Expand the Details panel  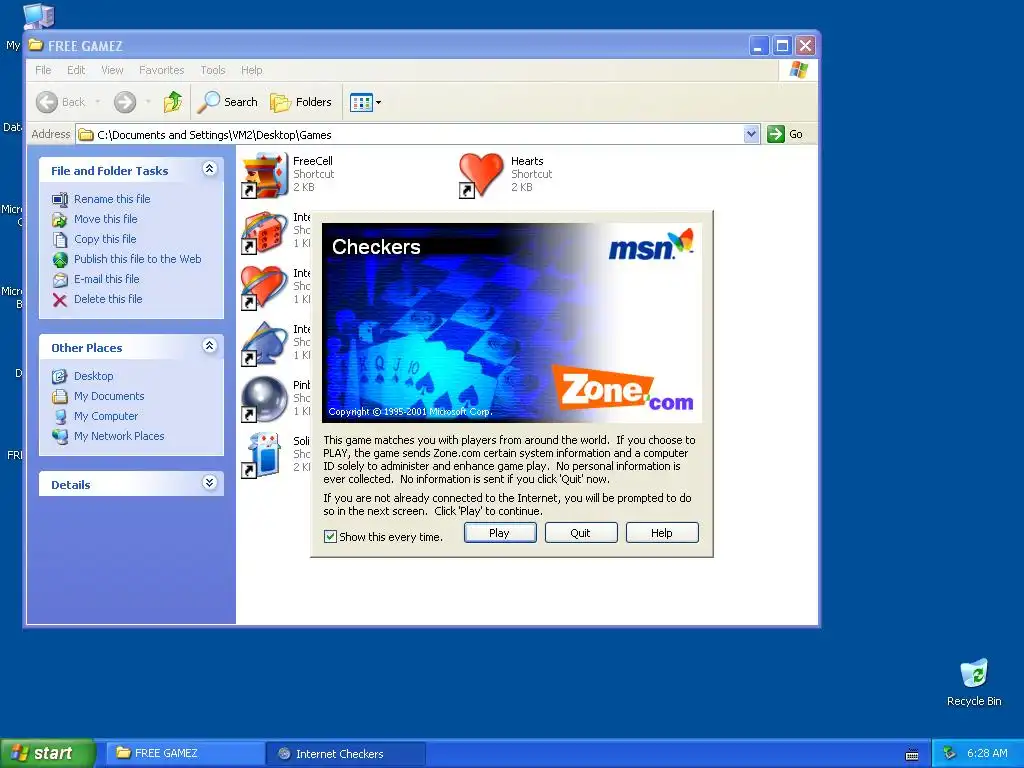(209, 483)
